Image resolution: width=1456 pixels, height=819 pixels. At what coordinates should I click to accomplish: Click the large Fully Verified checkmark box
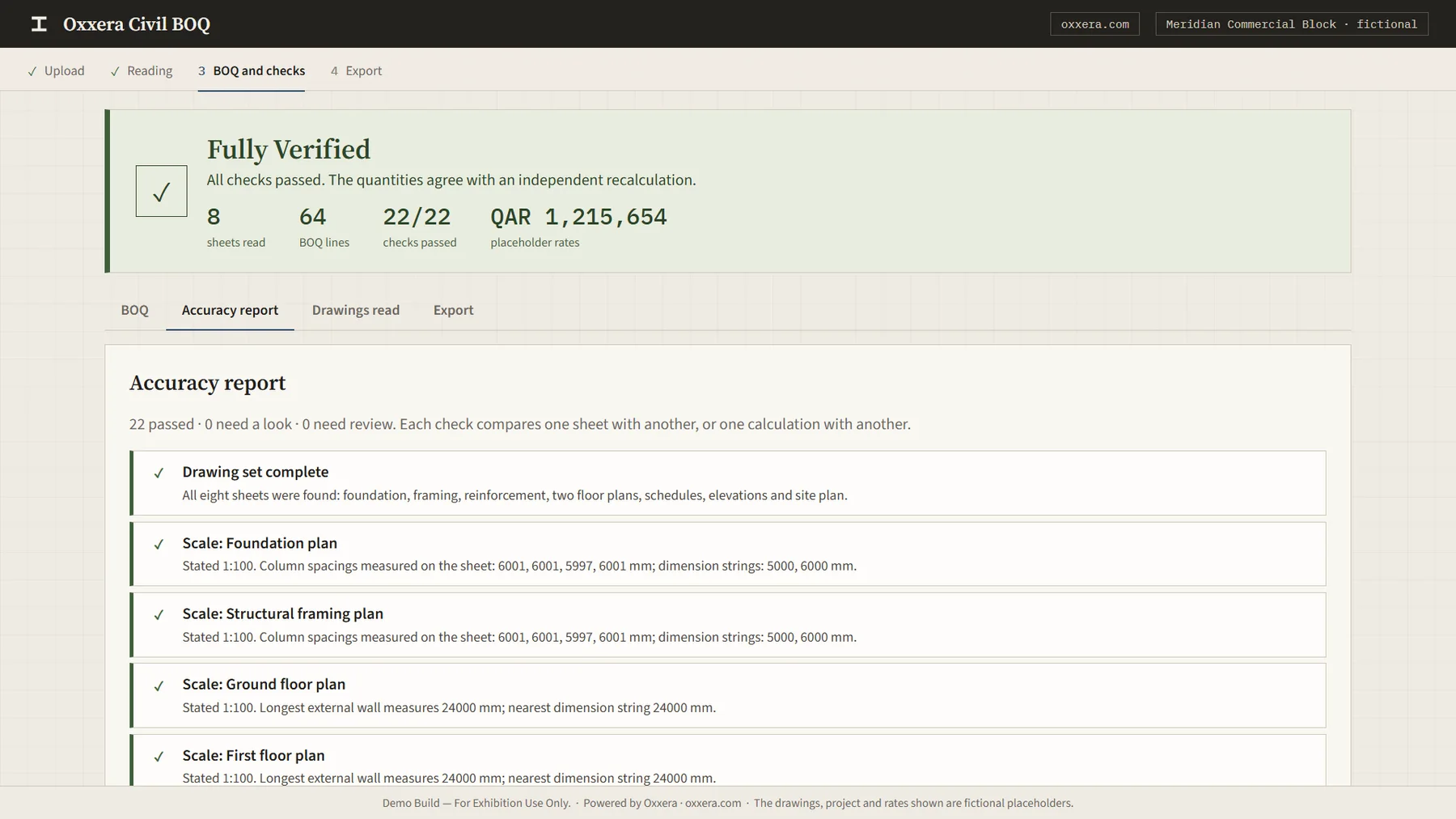click(161, 191)
